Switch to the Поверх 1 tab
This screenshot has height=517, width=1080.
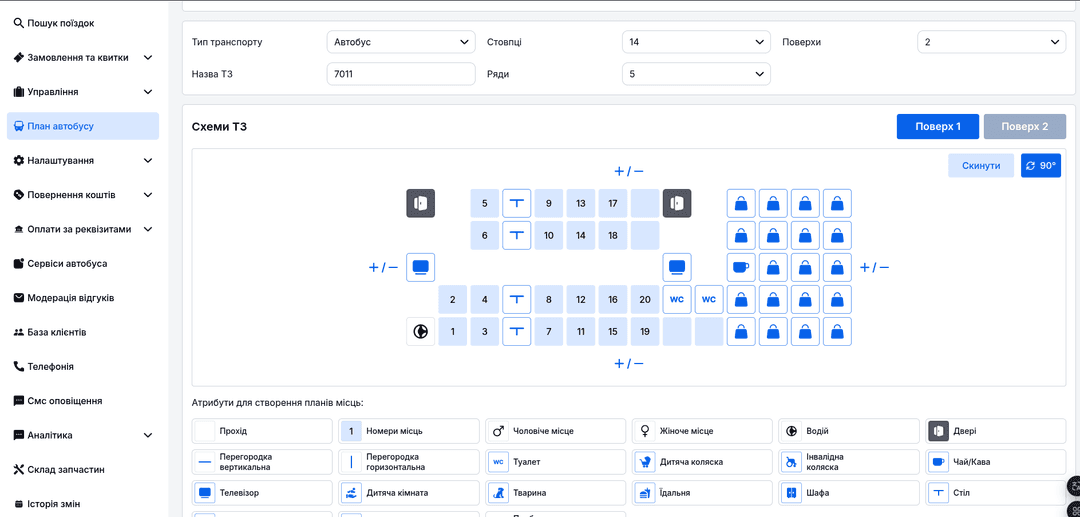[937, 127]
